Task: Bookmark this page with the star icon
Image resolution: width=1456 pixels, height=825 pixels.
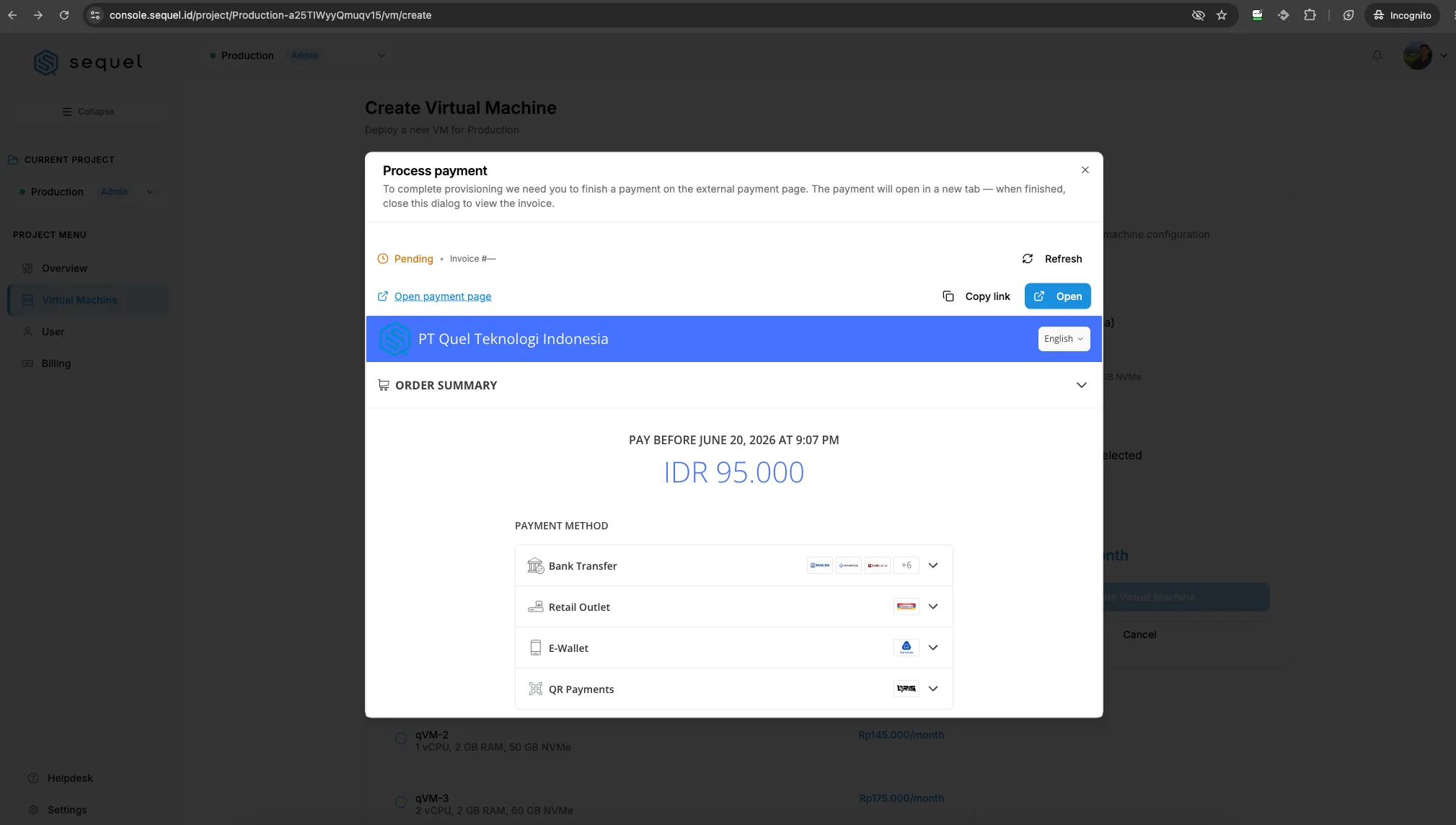Action: tap(1222, 15)
